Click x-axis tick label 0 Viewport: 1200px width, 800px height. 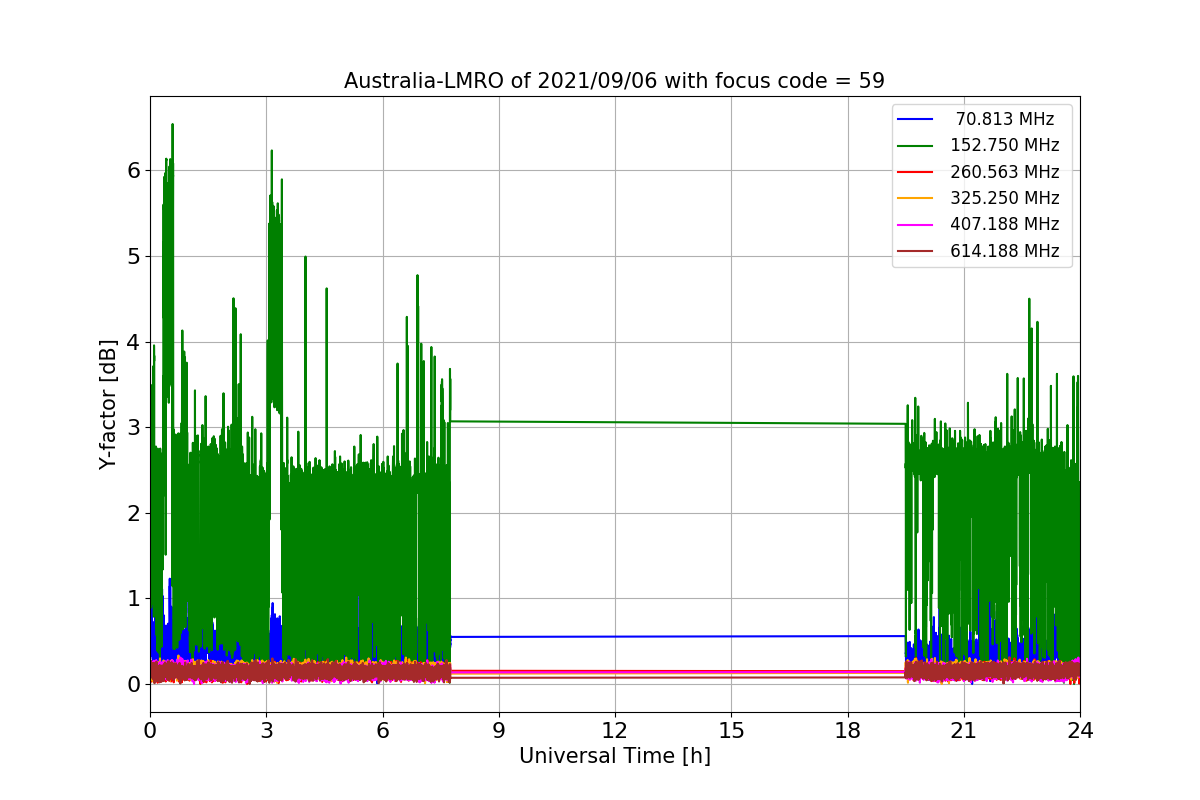150,730
